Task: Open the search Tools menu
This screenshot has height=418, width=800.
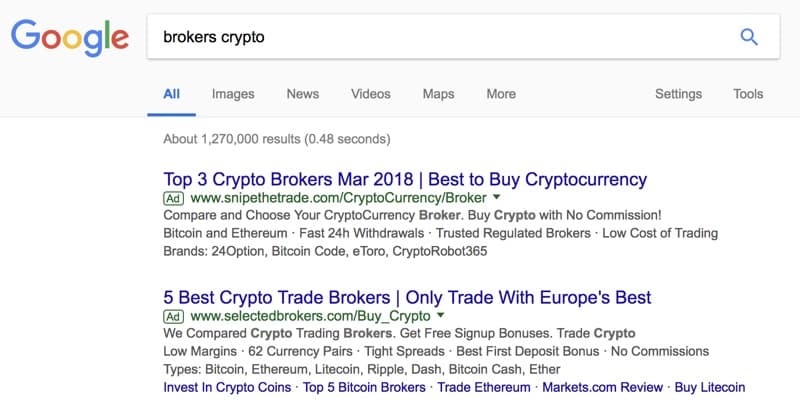Action: 748,94
